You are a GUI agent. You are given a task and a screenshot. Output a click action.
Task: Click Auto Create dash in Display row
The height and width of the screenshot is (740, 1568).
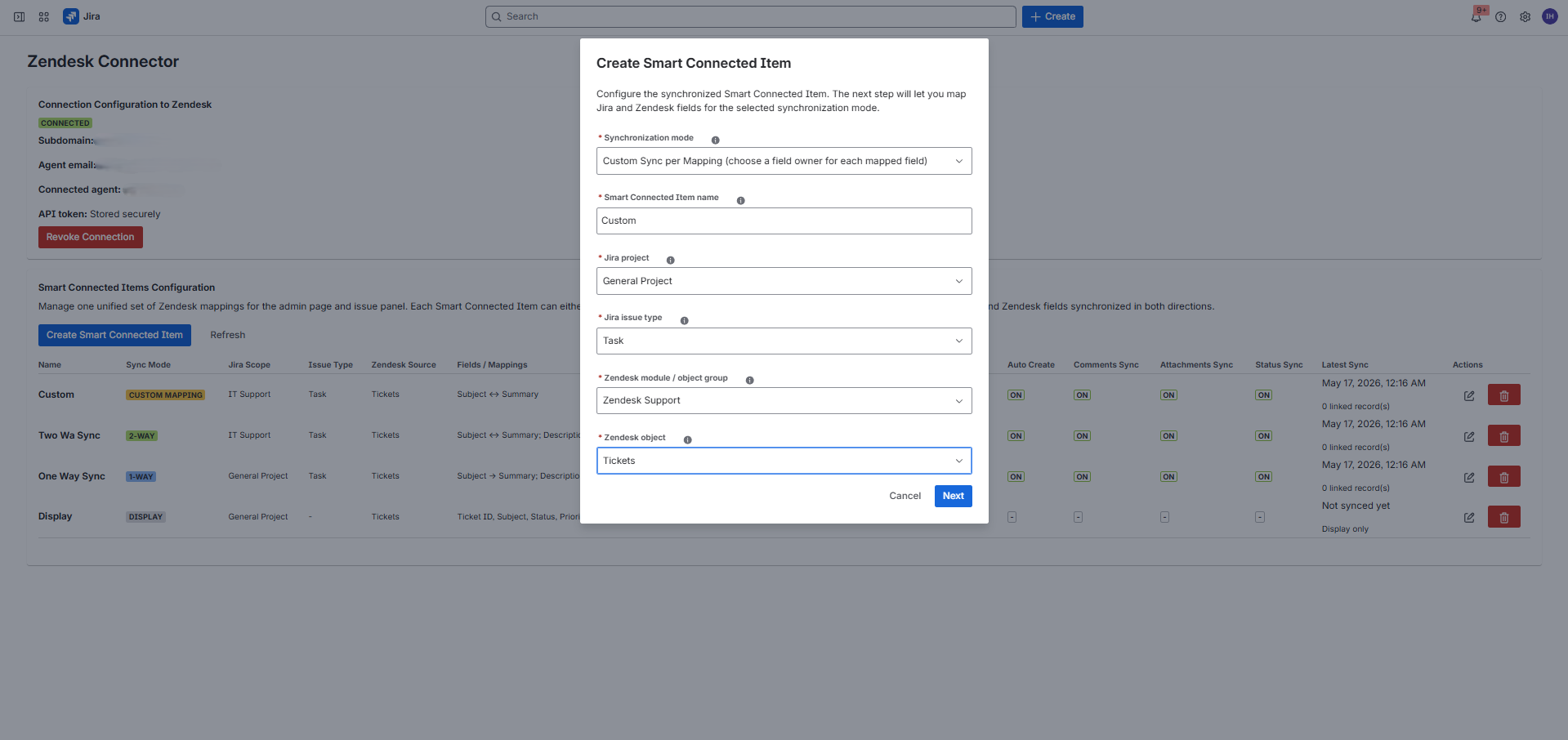point(1012,517)
